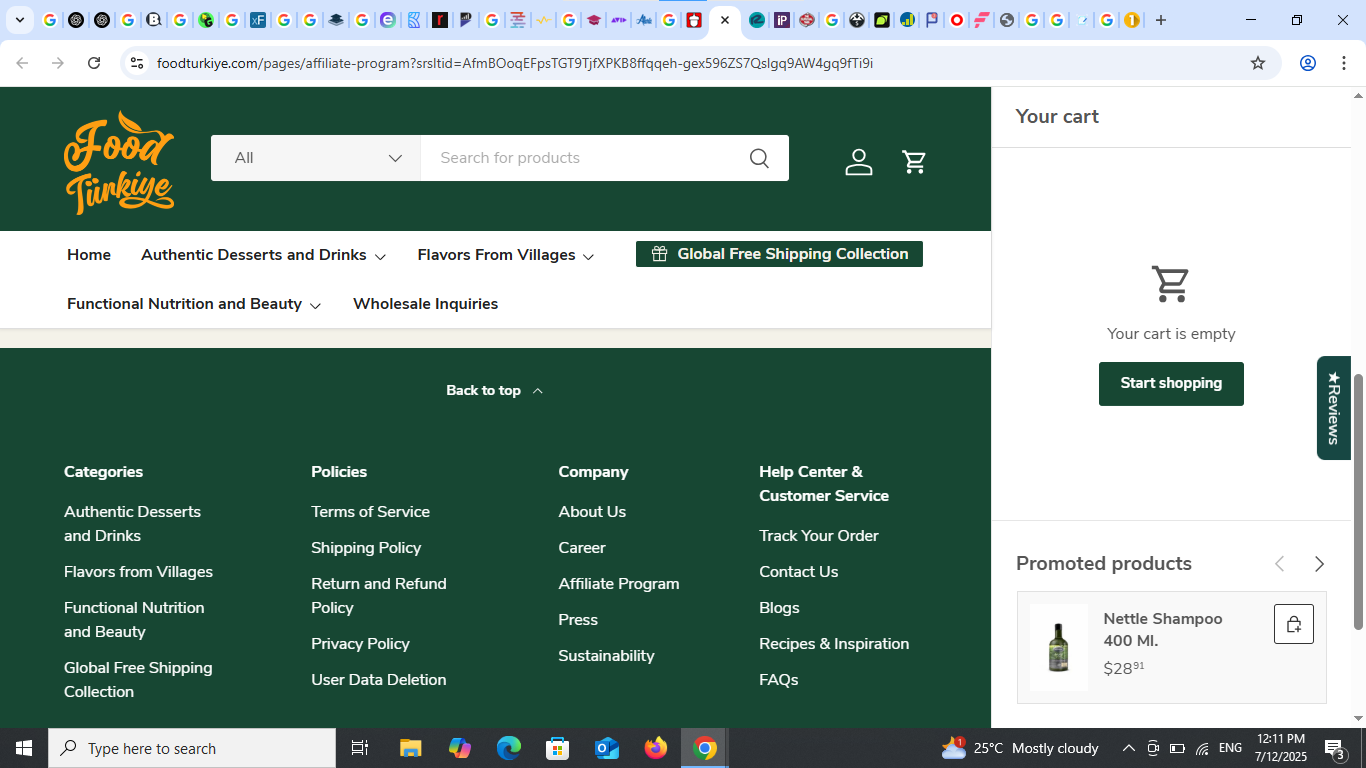Open File Explorer from taskbar

tap(410, 748)
